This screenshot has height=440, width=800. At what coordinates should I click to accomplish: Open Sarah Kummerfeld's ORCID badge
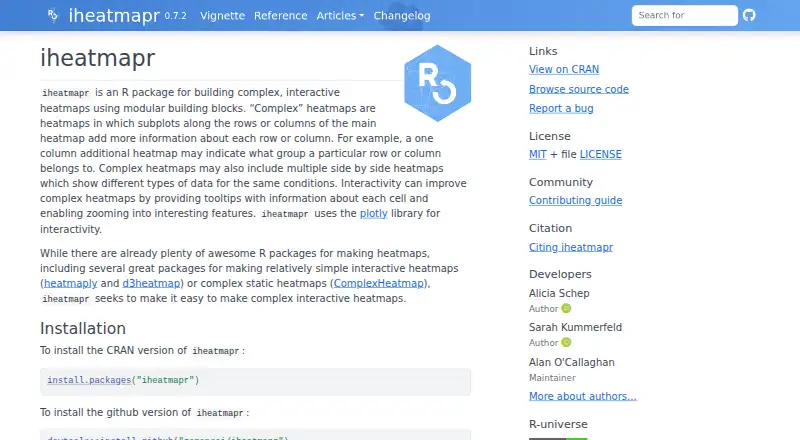click(566, 343)
